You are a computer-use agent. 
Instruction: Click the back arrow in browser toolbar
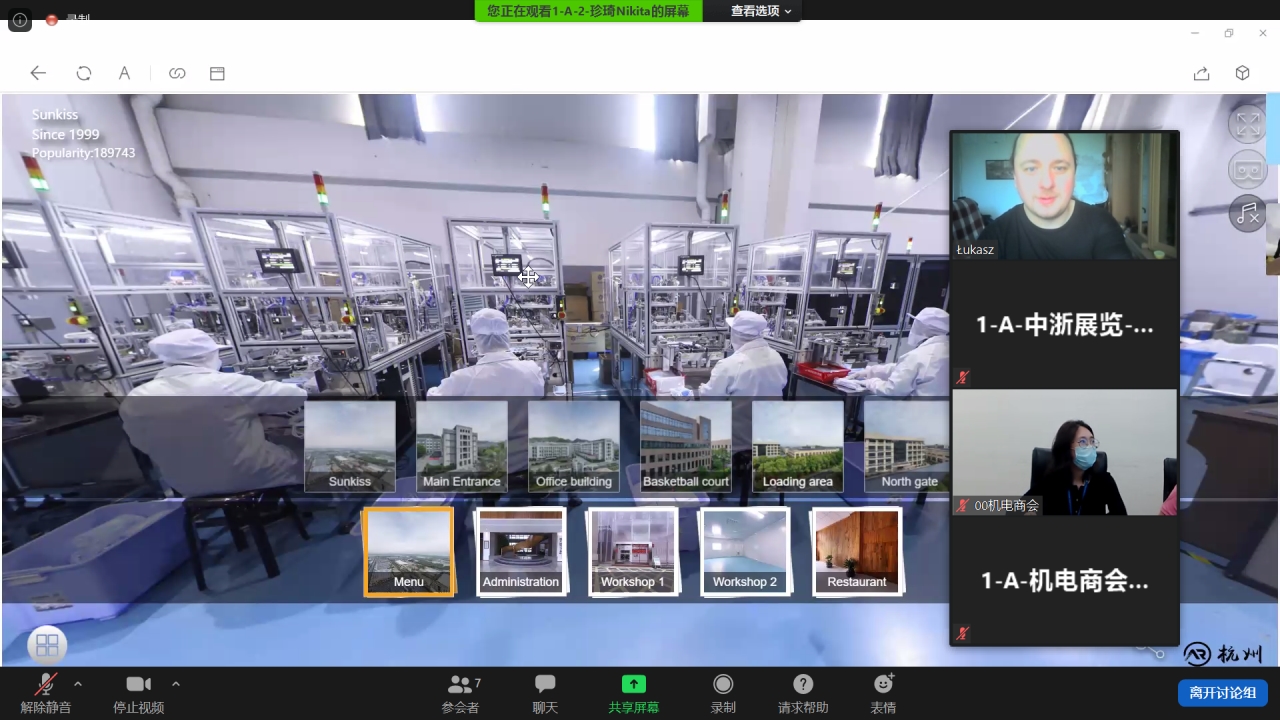coord(38,73)
